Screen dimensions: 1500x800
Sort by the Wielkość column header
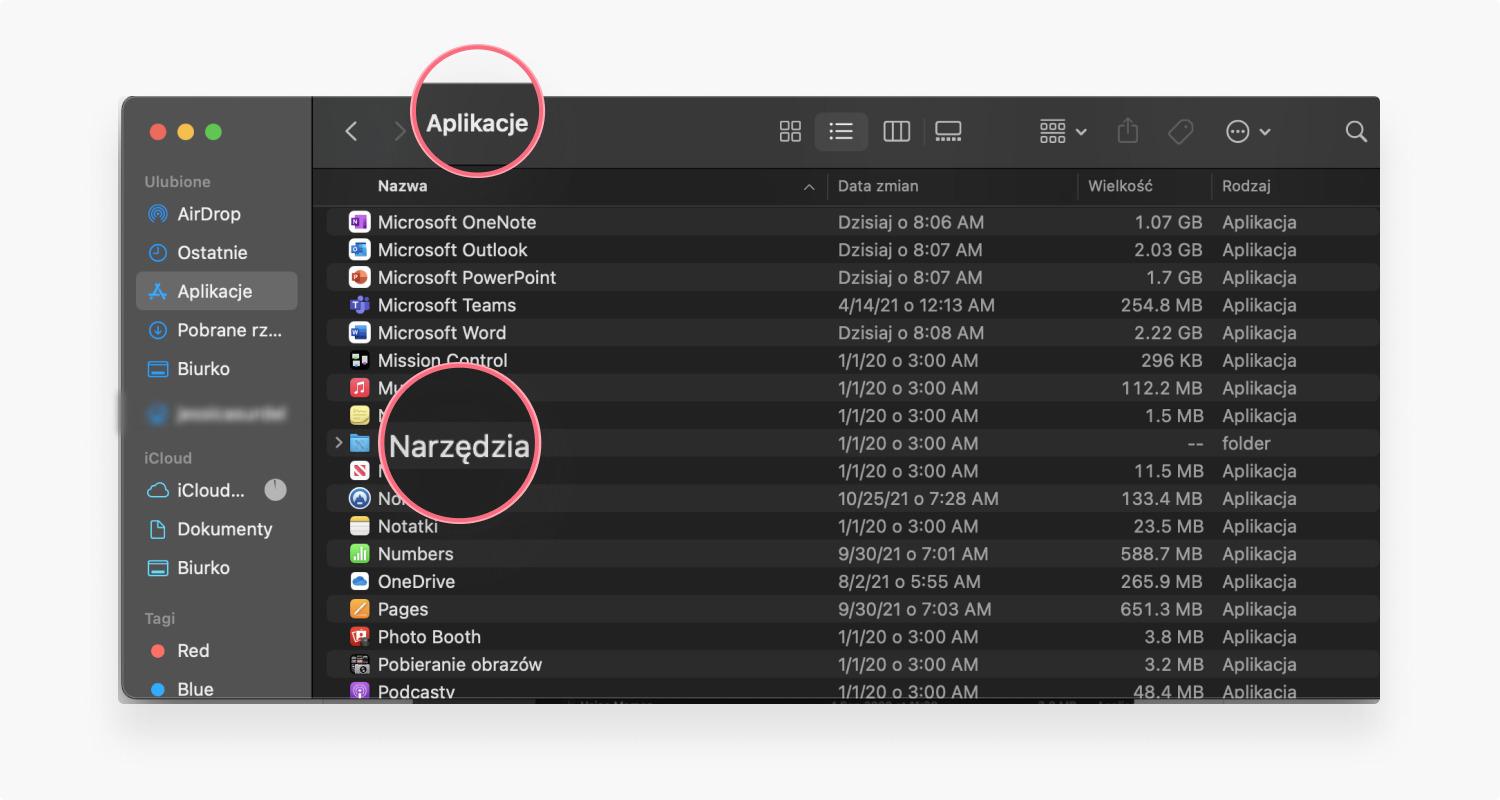[1120, 186]
